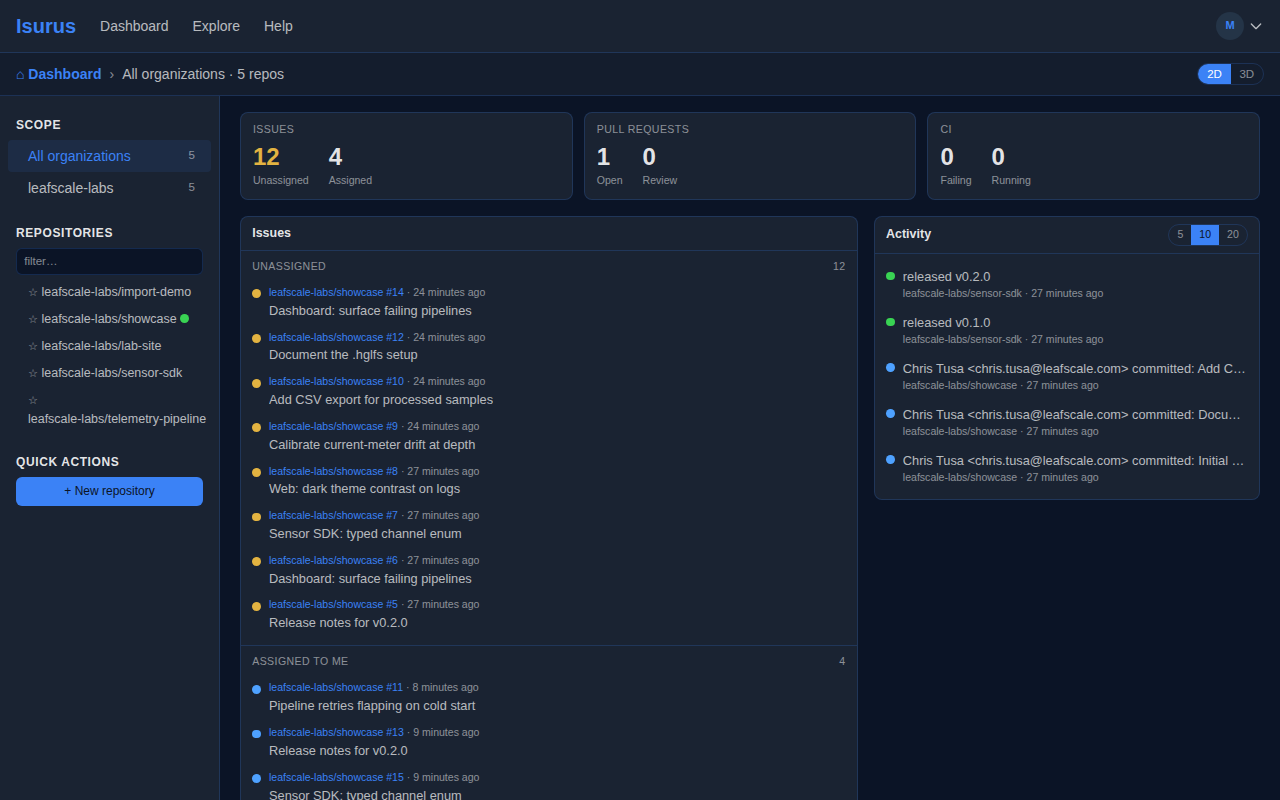Viewport: 1280px width, 800px height.
Task: Click the New repository button
Action: click(109, 491)
